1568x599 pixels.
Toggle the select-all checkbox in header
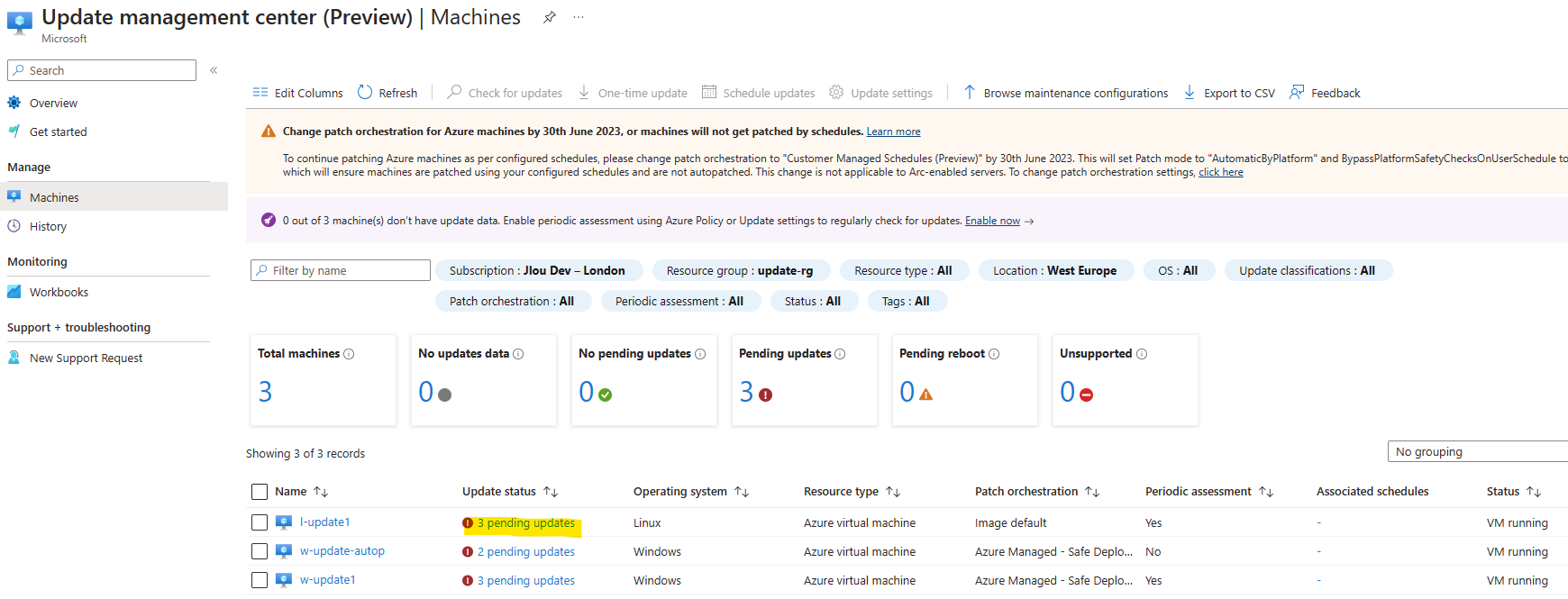[x=260, y=492]
